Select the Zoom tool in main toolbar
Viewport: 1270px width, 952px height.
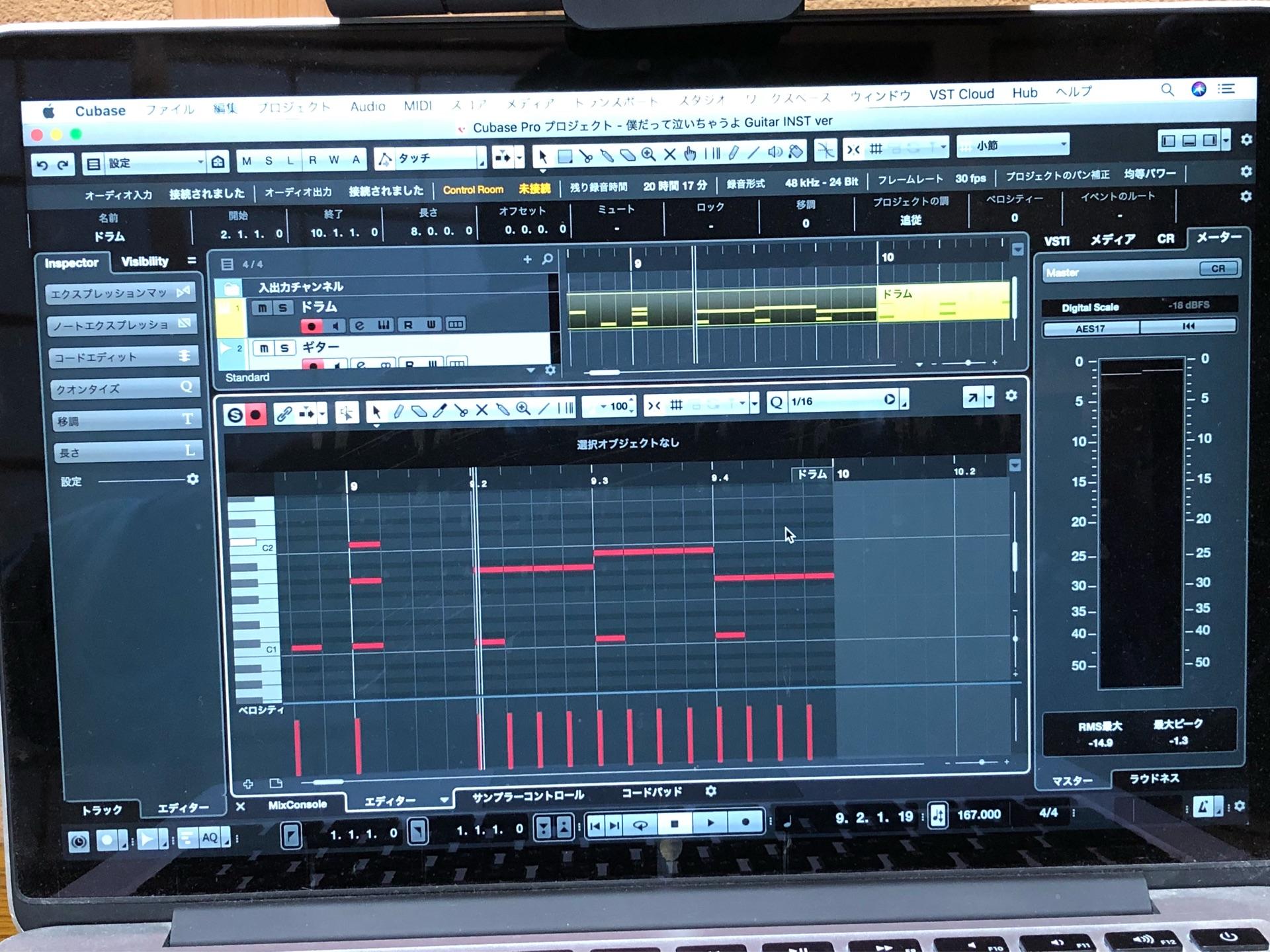(x=648, y=155)
